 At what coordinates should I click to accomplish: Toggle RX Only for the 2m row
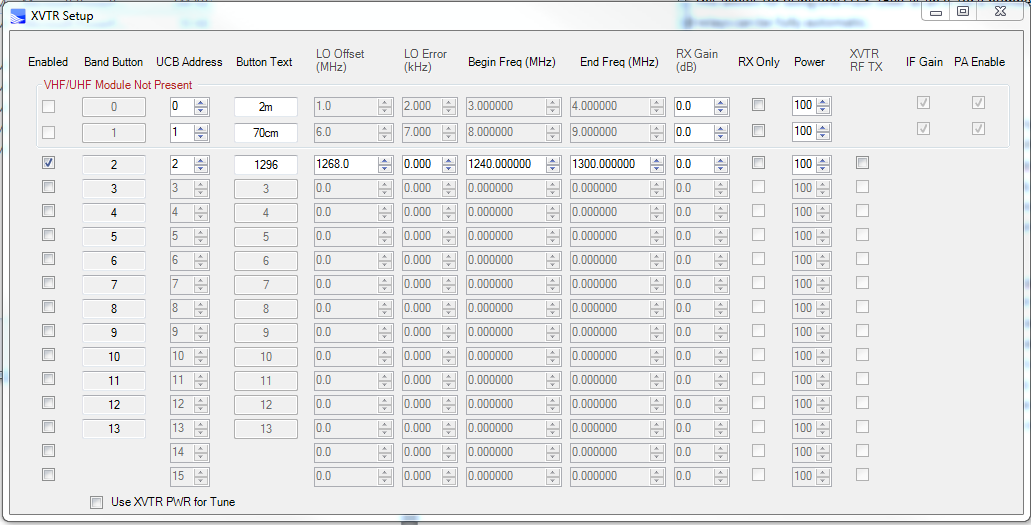pos(758,105)
